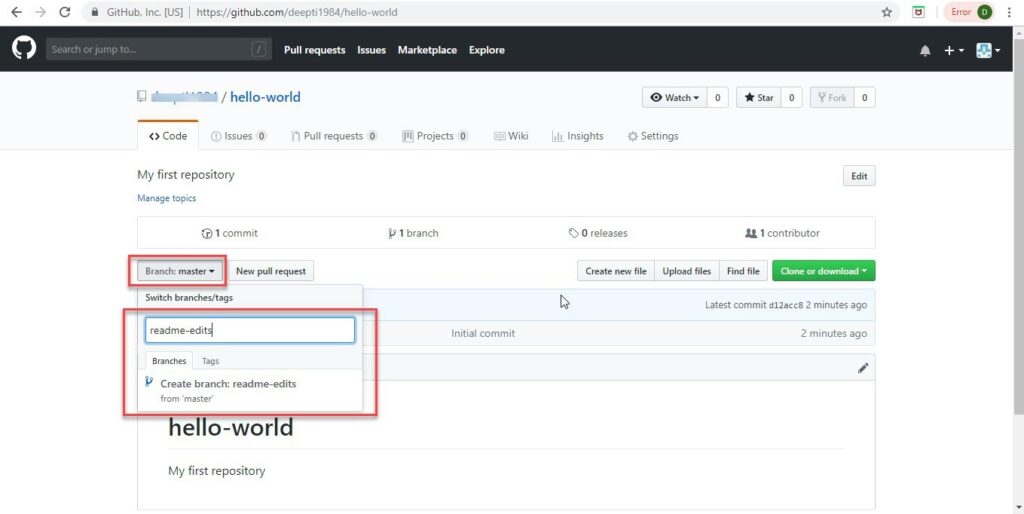This screenshot has height=514, width=1024.
Task: Click the browser extension shield icon
Action: (918, 12)
